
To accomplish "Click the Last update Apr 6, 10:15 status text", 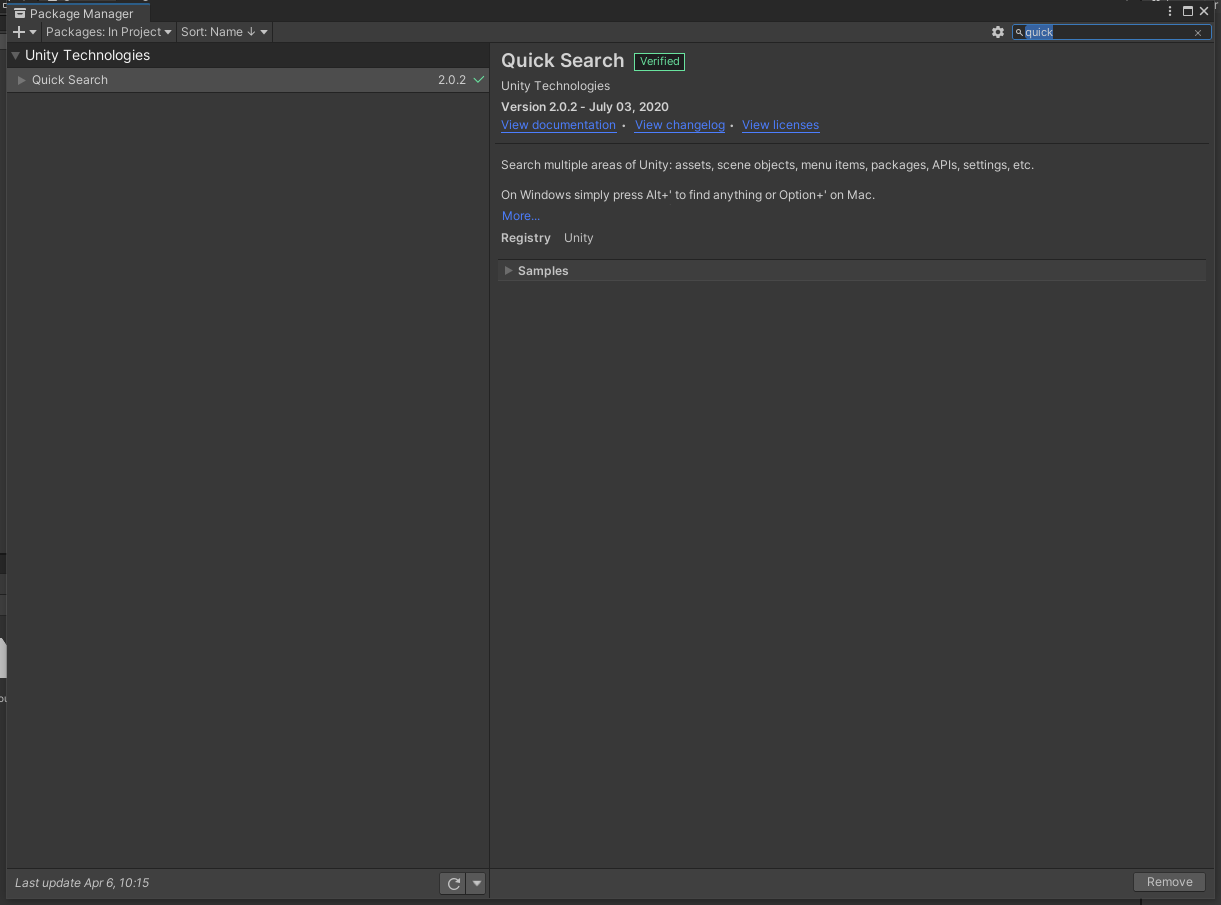I will point(82,883).
